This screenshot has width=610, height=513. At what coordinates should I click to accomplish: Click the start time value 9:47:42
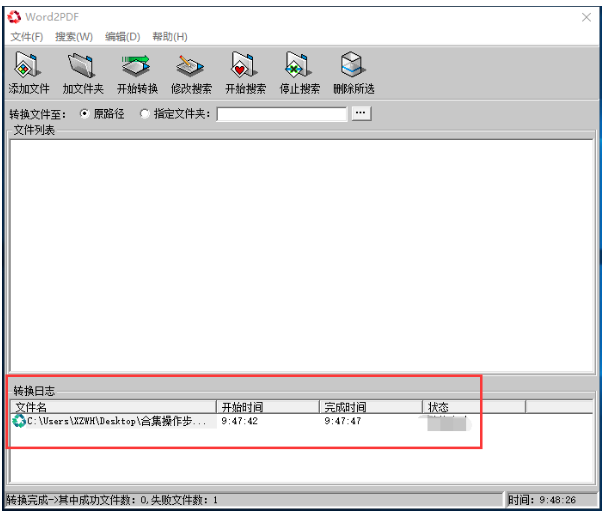(239, 421)
